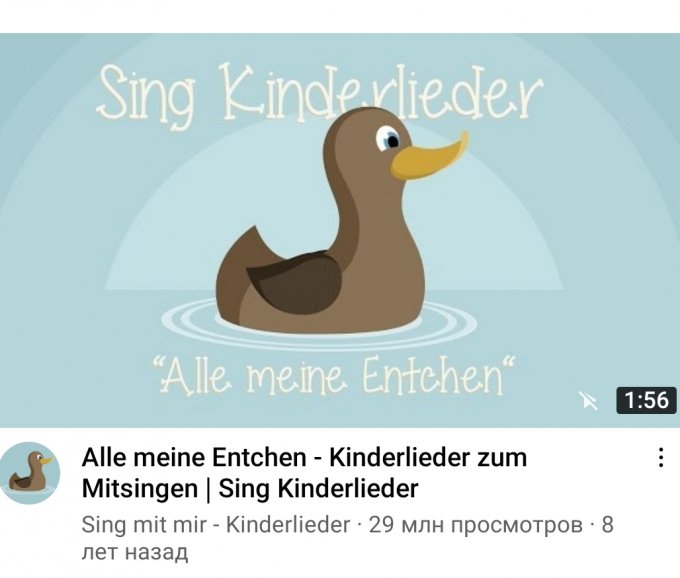Open the three-dot video options menu
Screen dimensions: 680x578
click(x=660, y=457)
